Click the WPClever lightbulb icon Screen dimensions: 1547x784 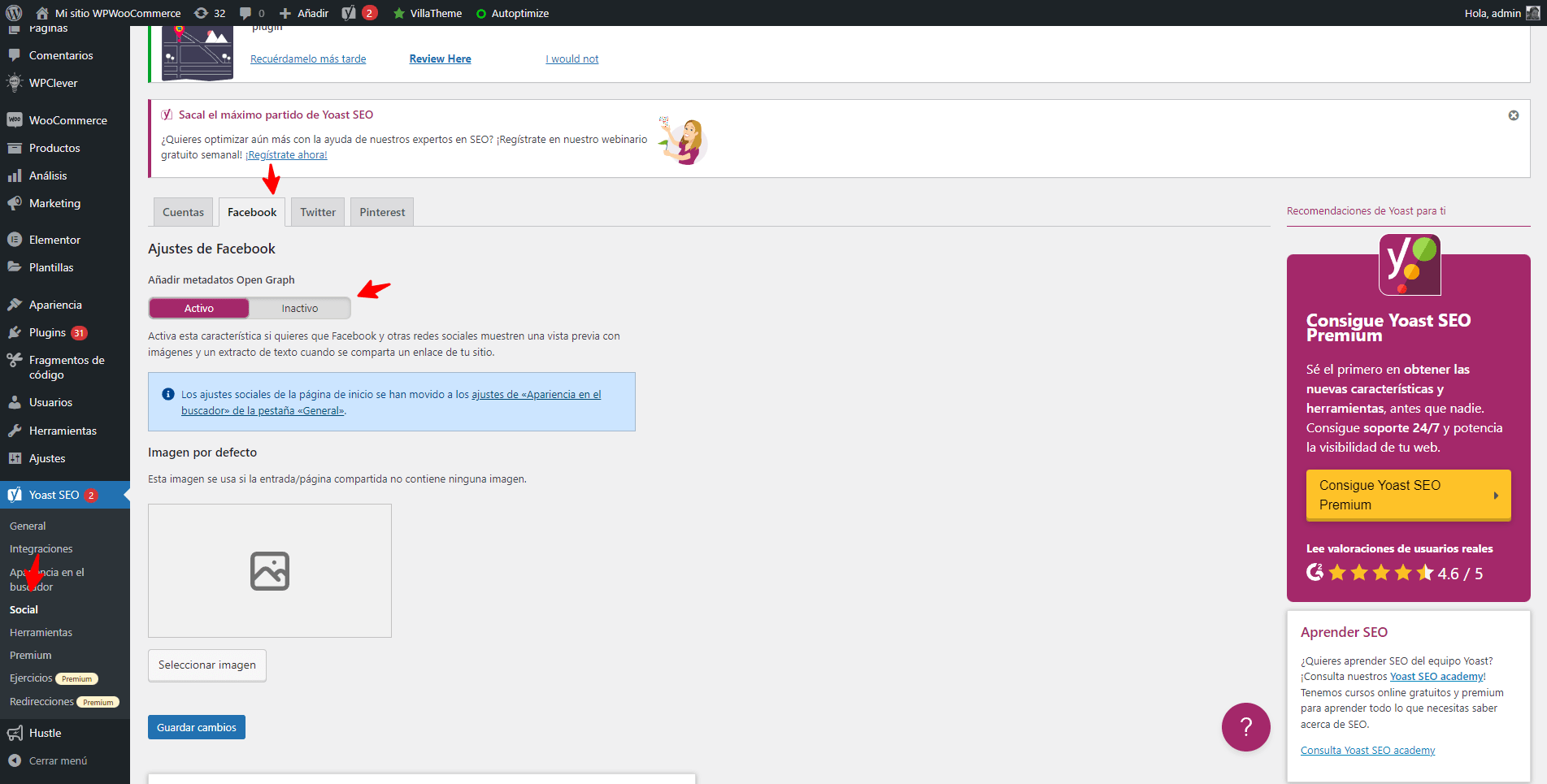(15, 83)
